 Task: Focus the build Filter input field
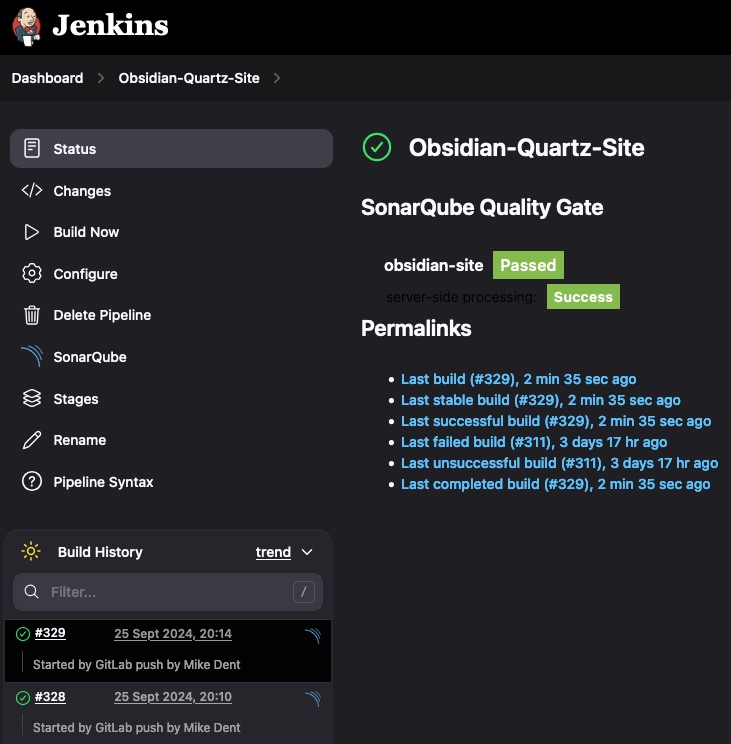coord(168,592)
